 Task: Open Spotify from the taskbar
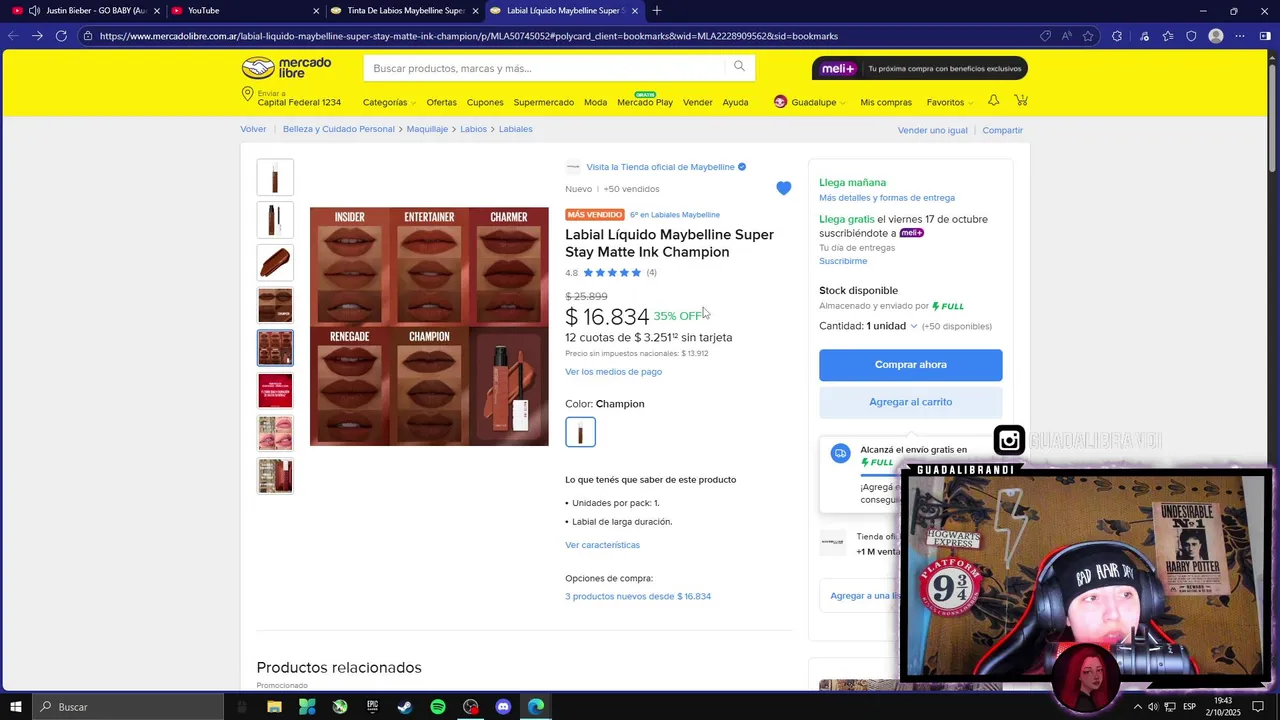pyautogui.click(x=438, y=707)
